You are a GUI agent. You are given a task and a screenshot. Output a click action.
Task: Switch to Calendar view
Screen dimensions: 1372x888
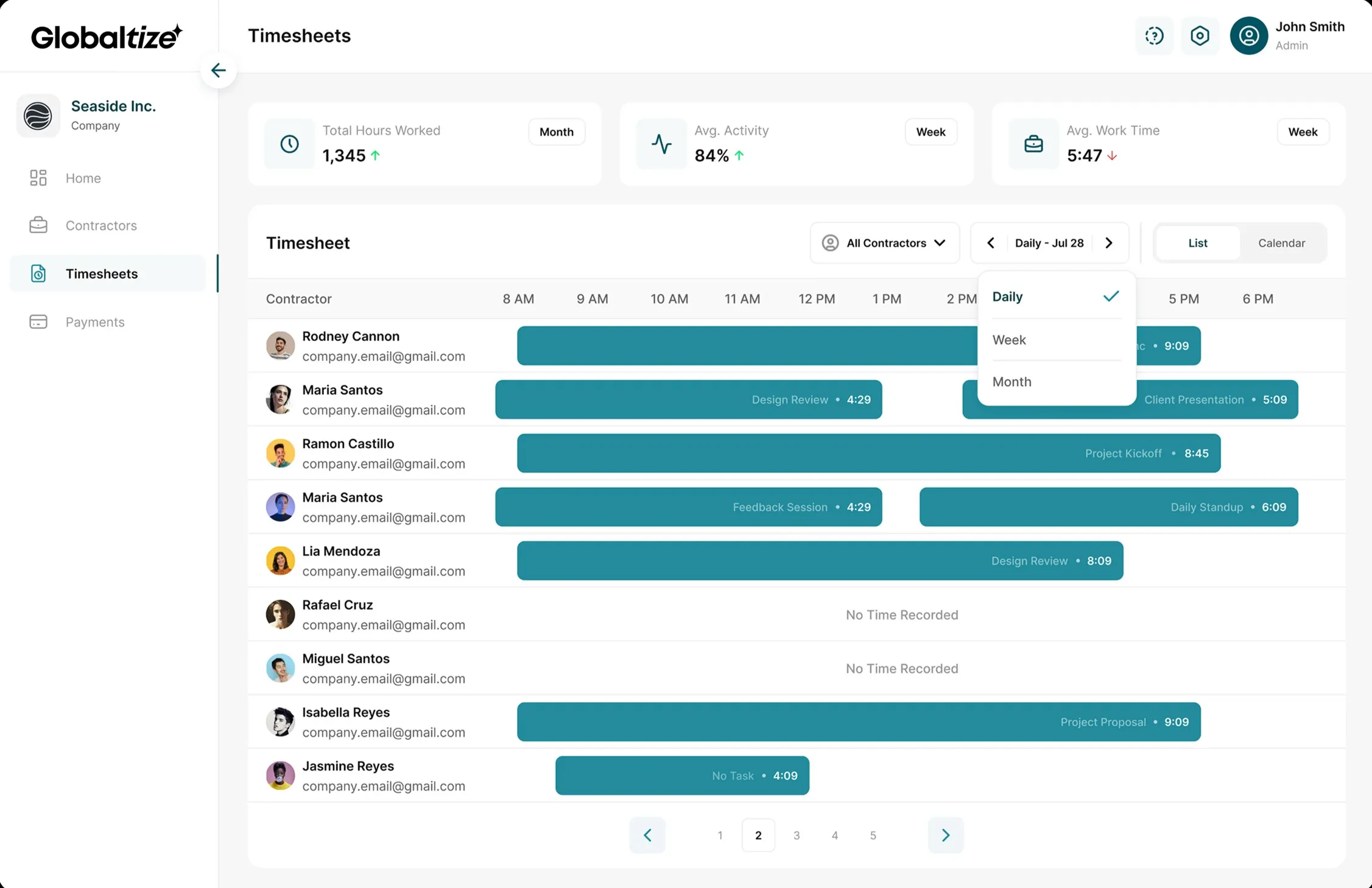click(x=1281, y=243)
